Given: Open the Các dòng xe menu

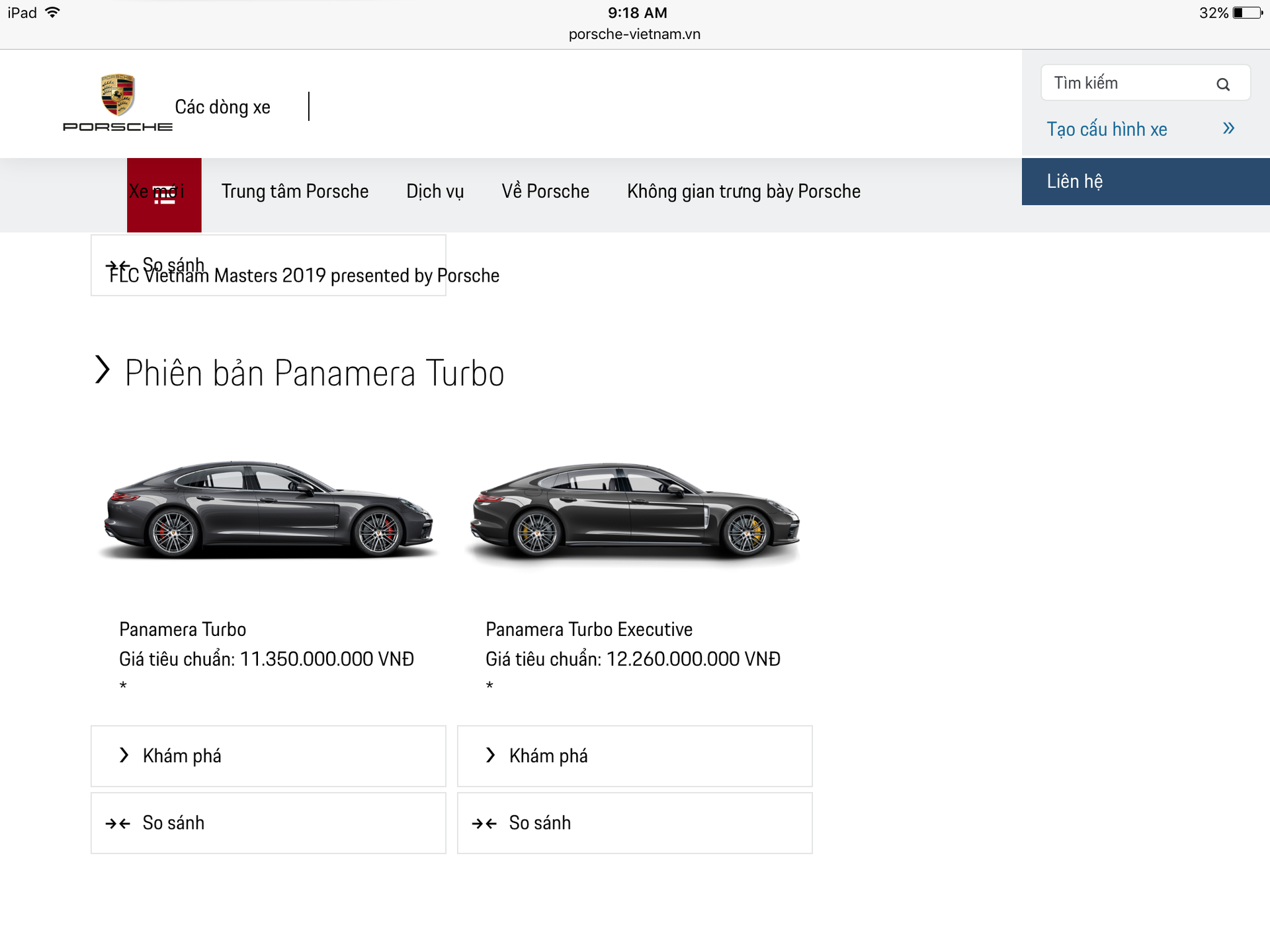Looking at the screenshot, I should (222, 107).
